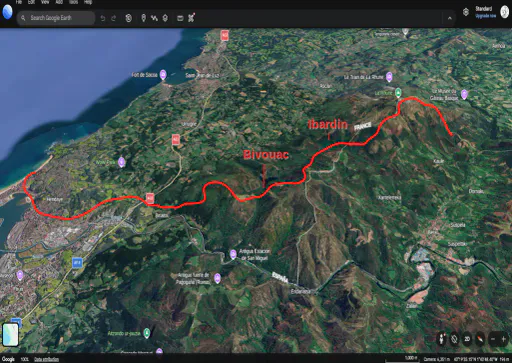Open the map style layers thumbnail
The height and width of the screenshot is (363, 512).
[x=10, y=335]
